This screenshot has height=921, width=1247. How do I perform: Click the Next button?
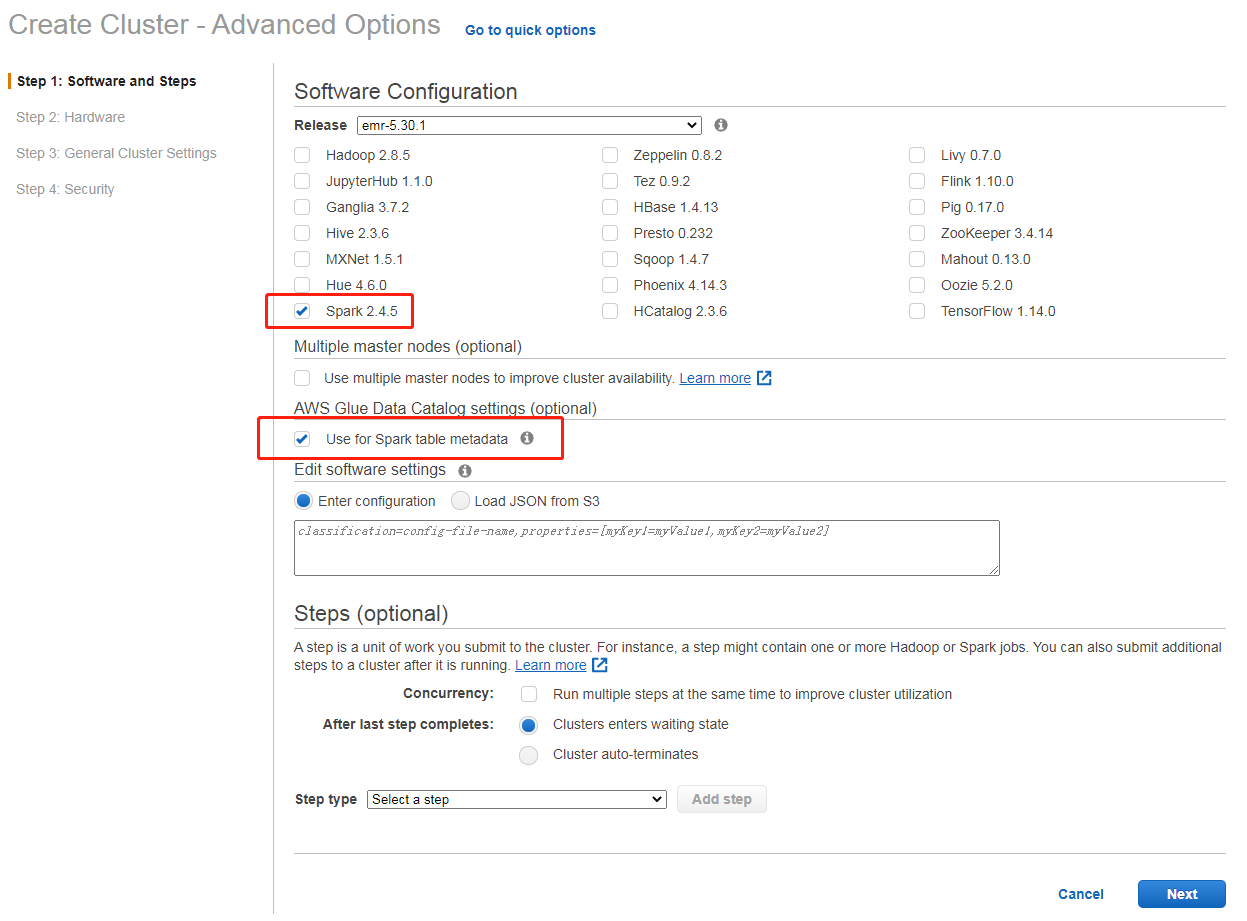[x=1182, y=894]
